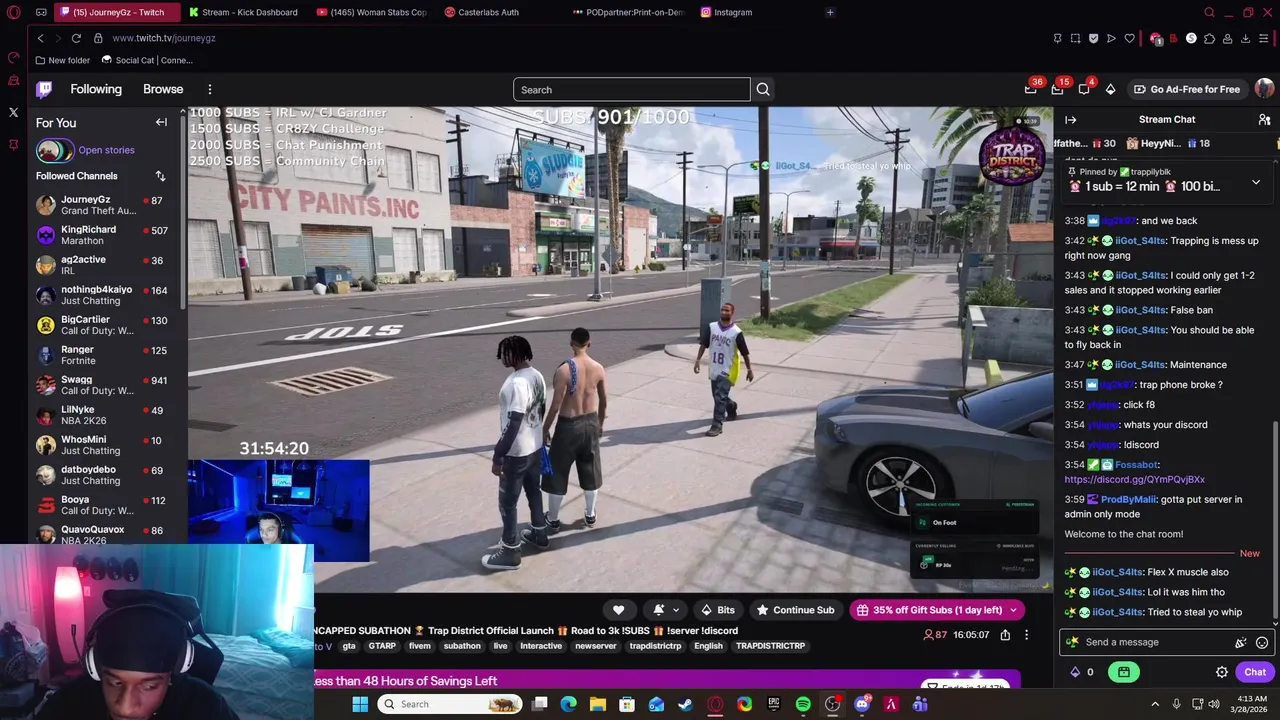Expand the Gift Subs offer dropdown
1280x720 pixels.
(x=1013, y=610)
